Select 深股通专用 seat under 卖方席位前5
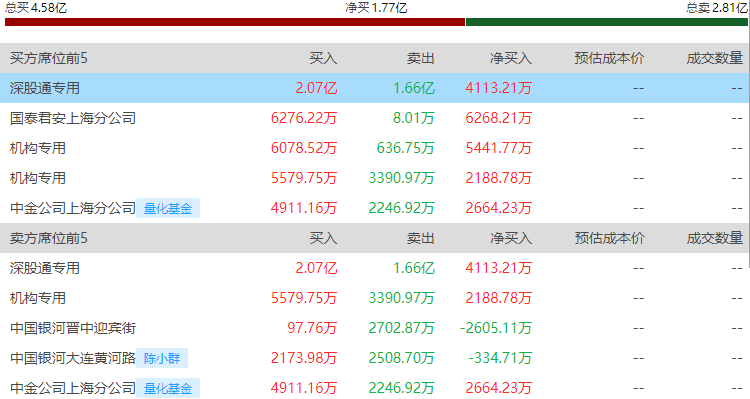Viewport: 750px width, 399px height. point(44,268)
